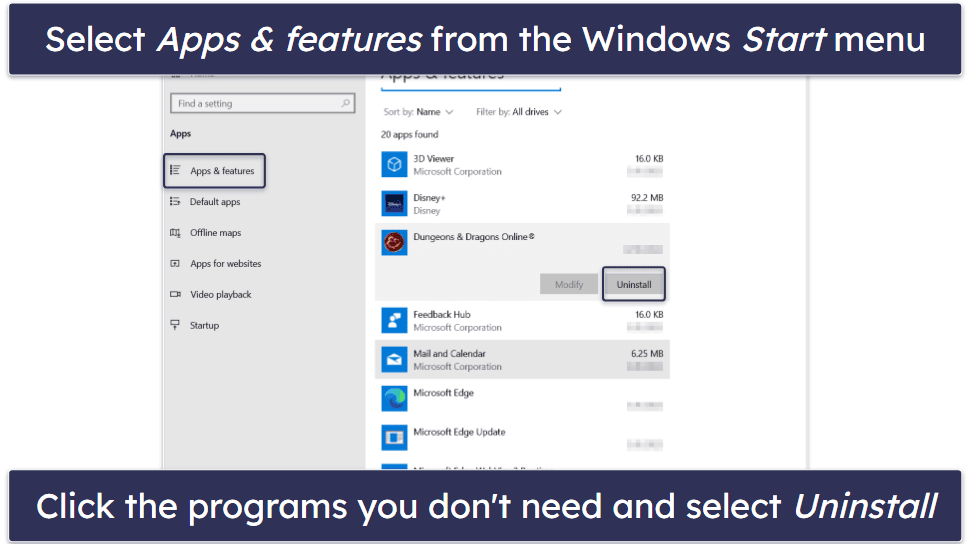
Task: Click the Modify button
Action: pyautogui.click(x=568, y=284)
